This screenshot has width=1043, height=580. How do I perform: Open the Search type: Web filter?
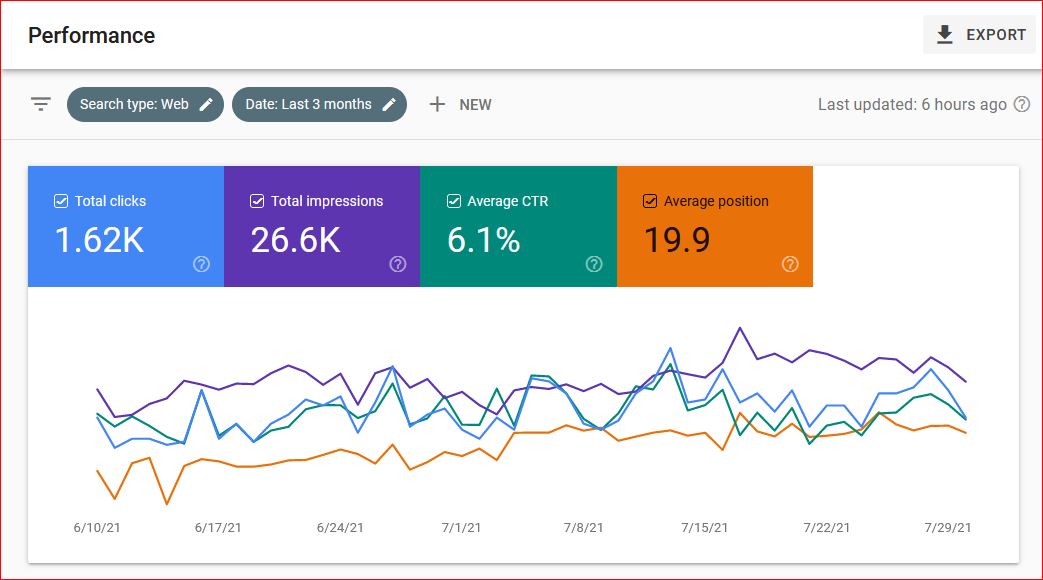(x=134, y=104)
